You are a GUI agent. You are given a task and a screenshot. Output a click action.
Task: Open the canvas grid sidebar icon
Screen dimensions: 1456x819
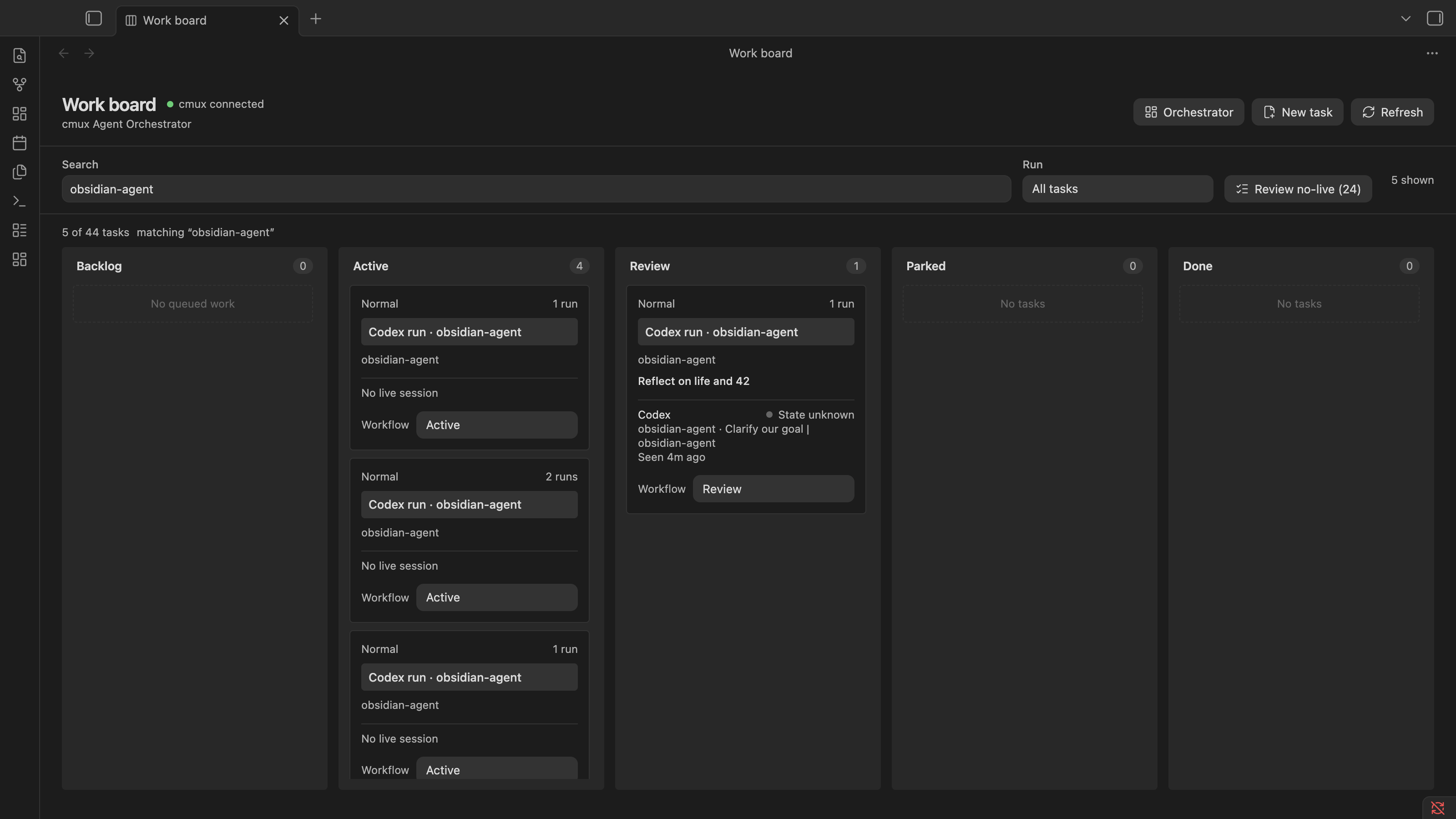click(20, 114)
